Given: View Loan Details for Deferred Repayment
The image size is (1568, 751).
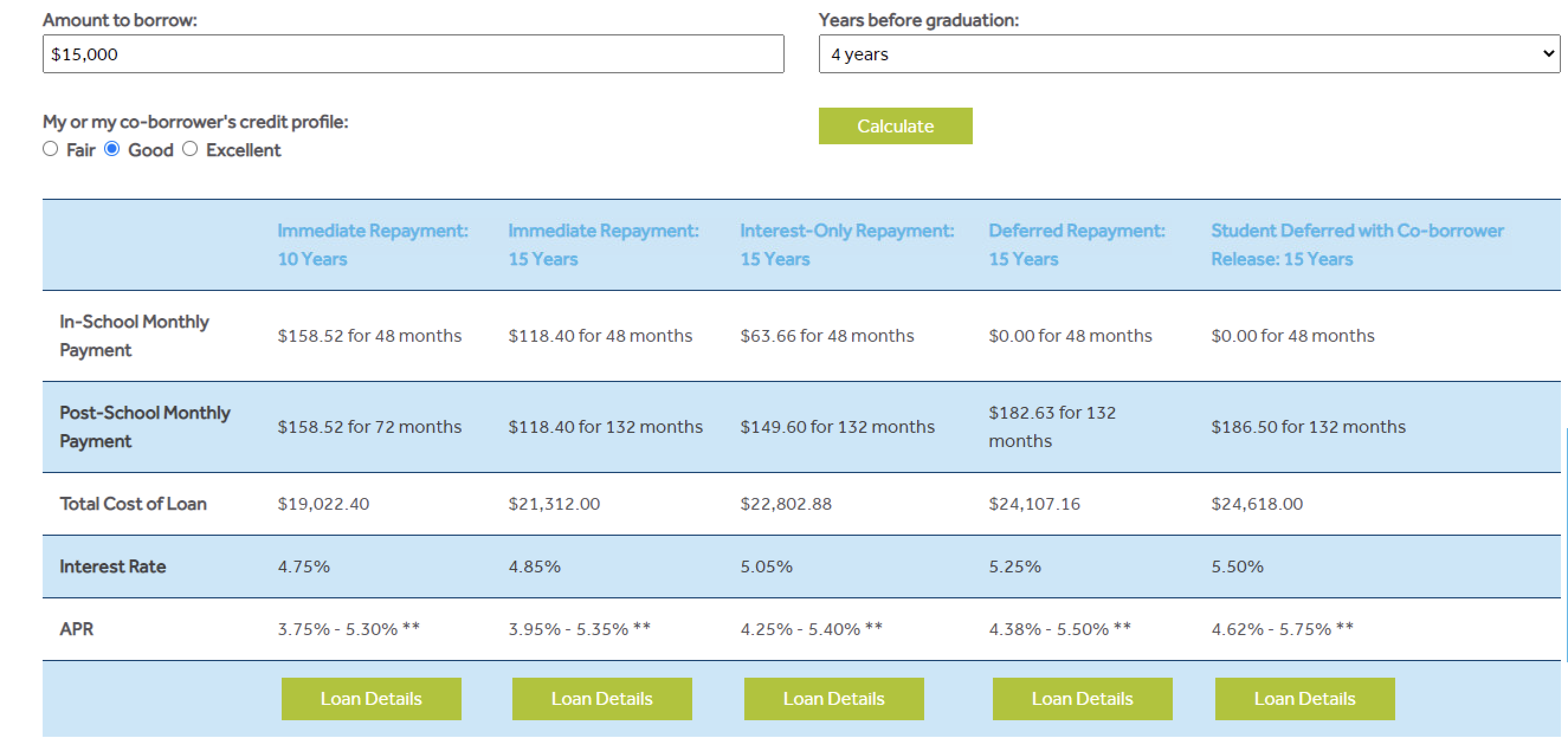Looking at the screenshot, I should click(x=1082, y=699).
